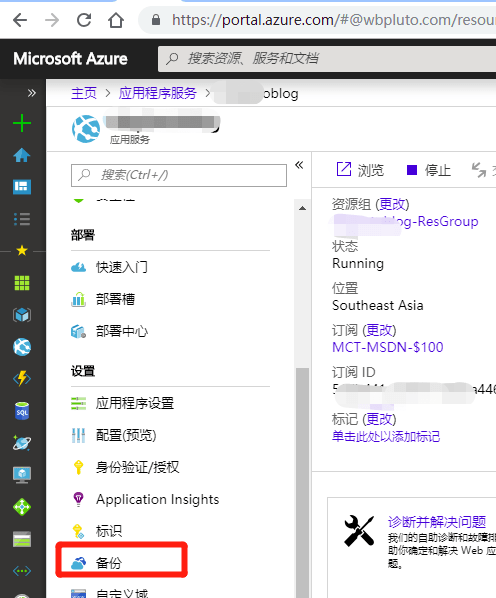
Task: Go back to the previous browser page
Action: pos(20,20)
